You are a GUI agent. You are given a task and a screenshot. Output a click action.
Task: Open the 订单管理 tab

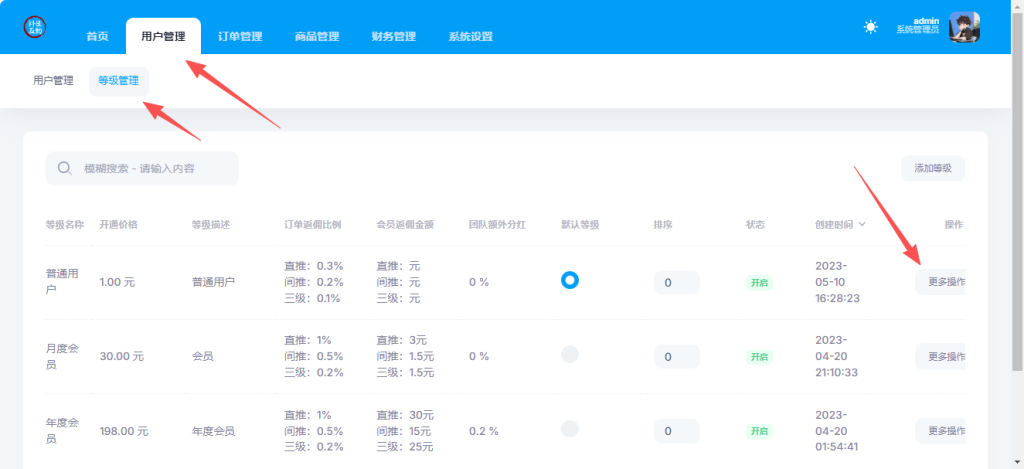click(x=240, y=37)
